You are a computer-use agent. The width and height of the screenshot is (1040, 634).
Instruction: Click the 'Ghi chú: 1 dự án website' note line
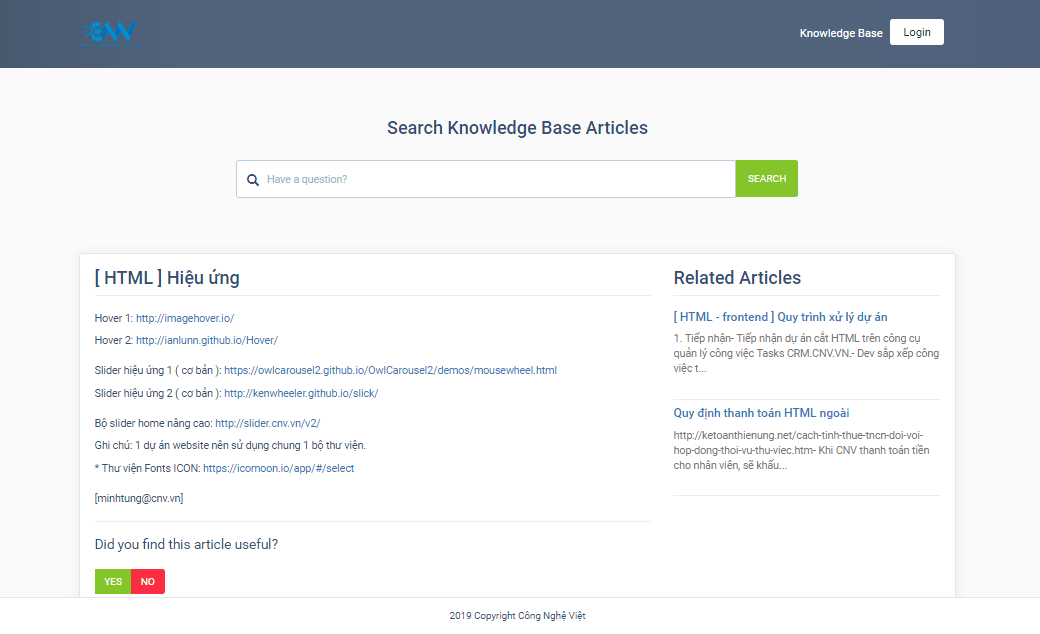pyautogui.click(x=230, y=445)
